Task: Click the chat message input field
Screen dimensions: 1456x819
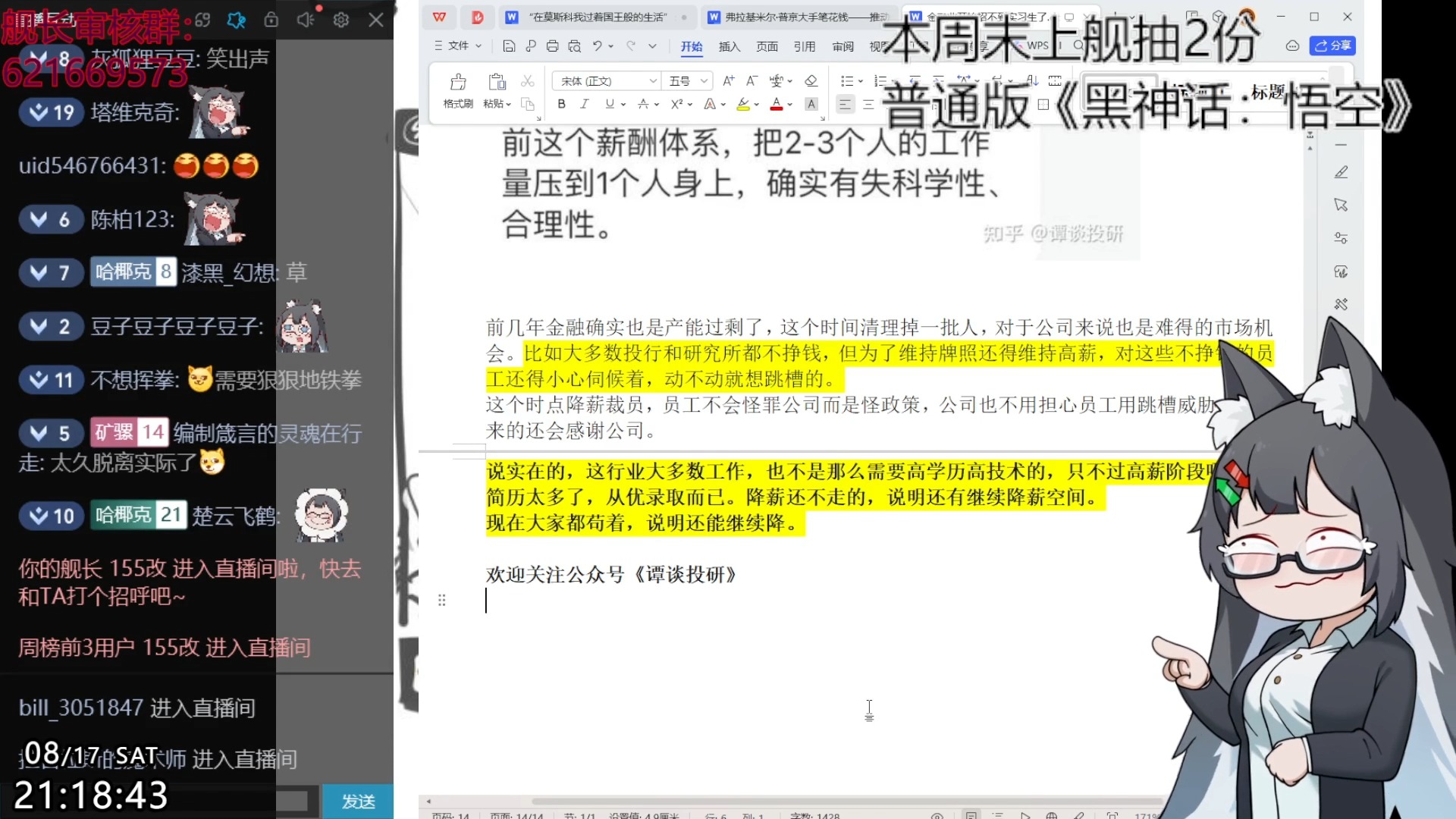Action: 162,802
